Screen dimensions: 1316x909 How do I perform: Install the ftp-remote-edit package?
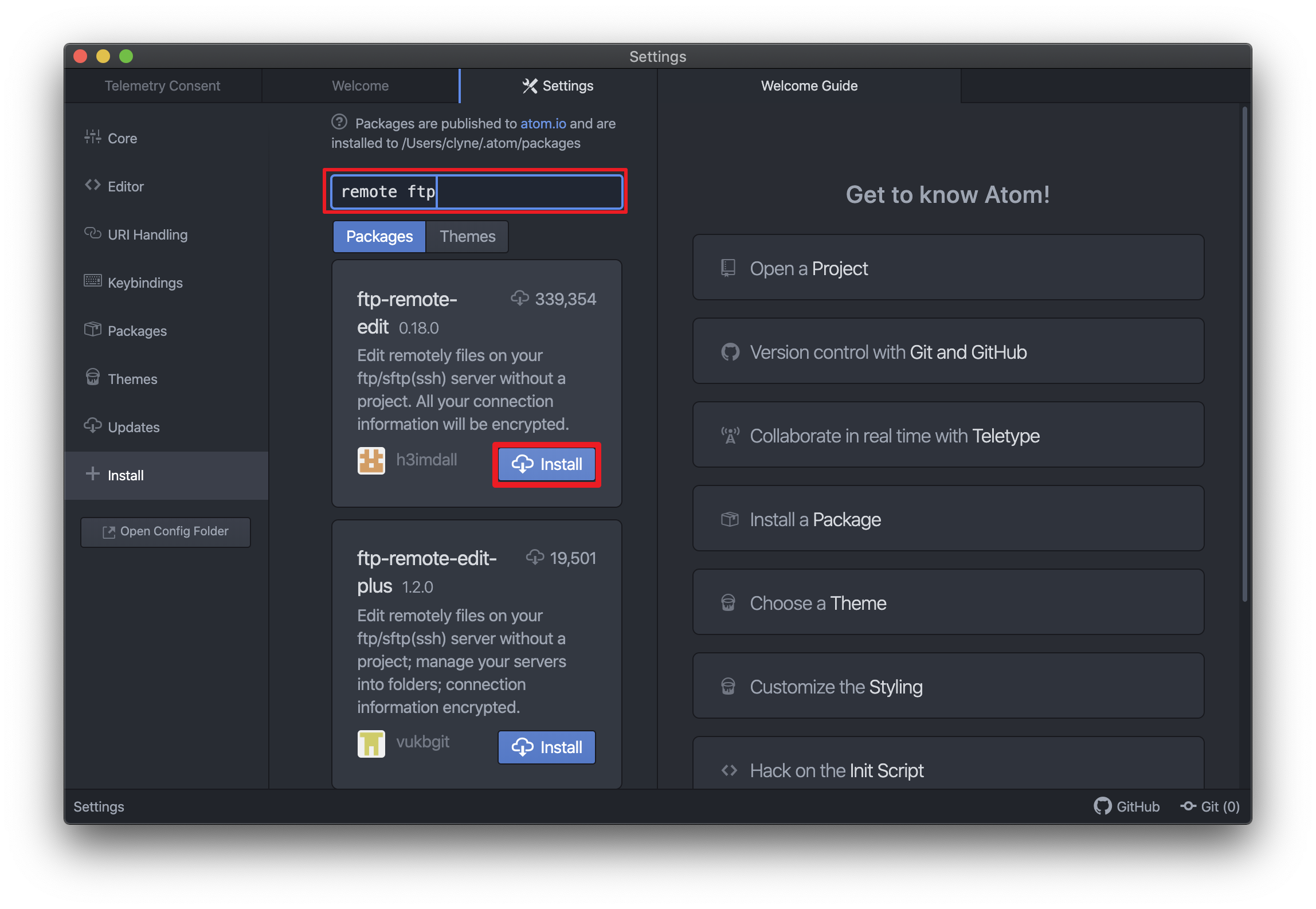point(546,464)
